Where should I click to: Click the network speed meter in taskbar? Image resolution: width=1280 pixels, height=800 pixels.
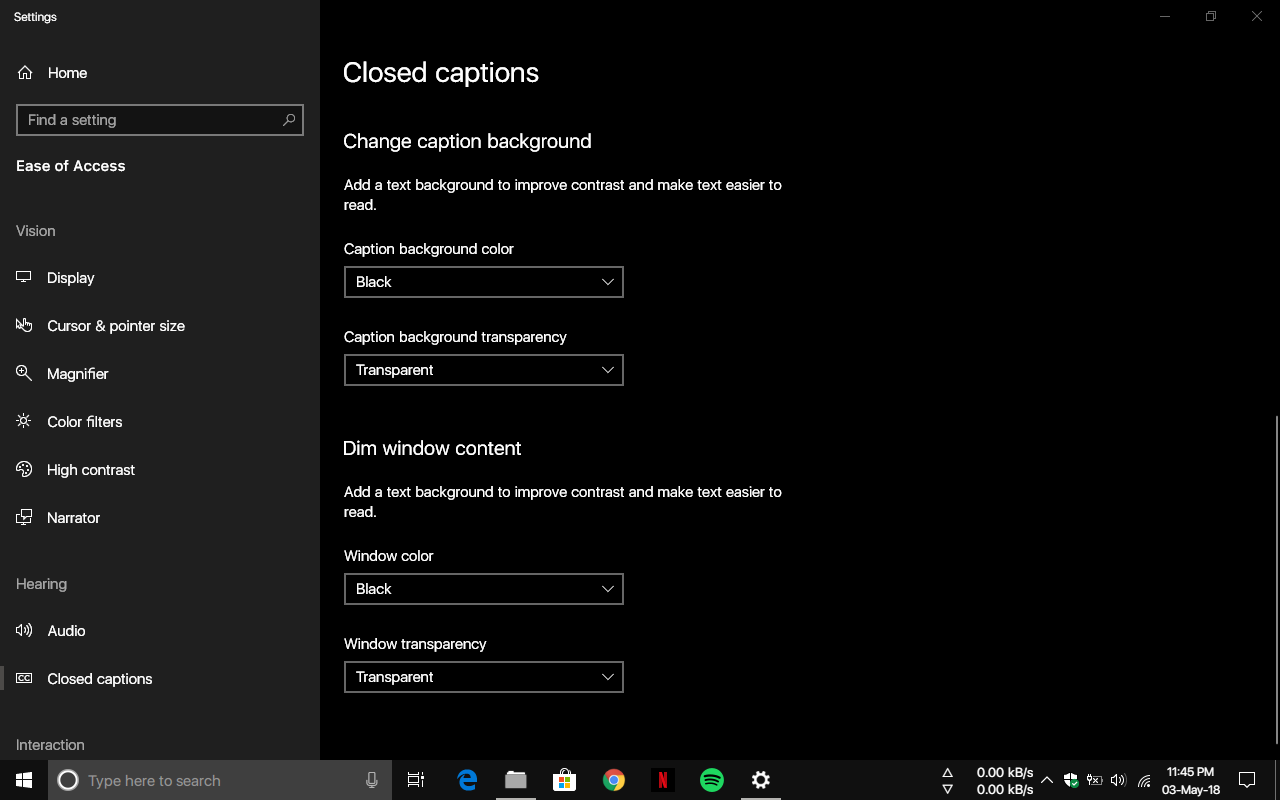pyautogui.click(x=990, y=780)
